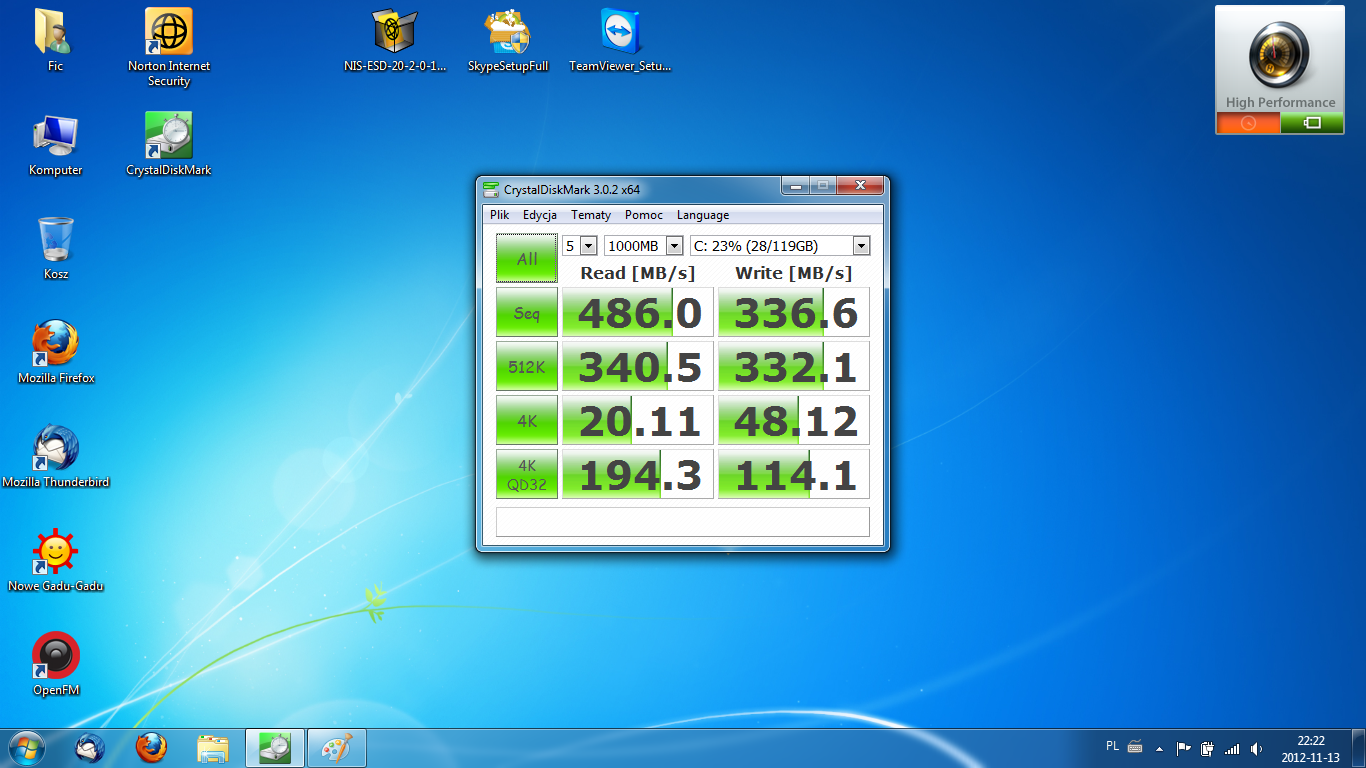This screenshot has height=768, width=1366.
Task: Click the Read [MB/s] column header
Action: [638, 273]
